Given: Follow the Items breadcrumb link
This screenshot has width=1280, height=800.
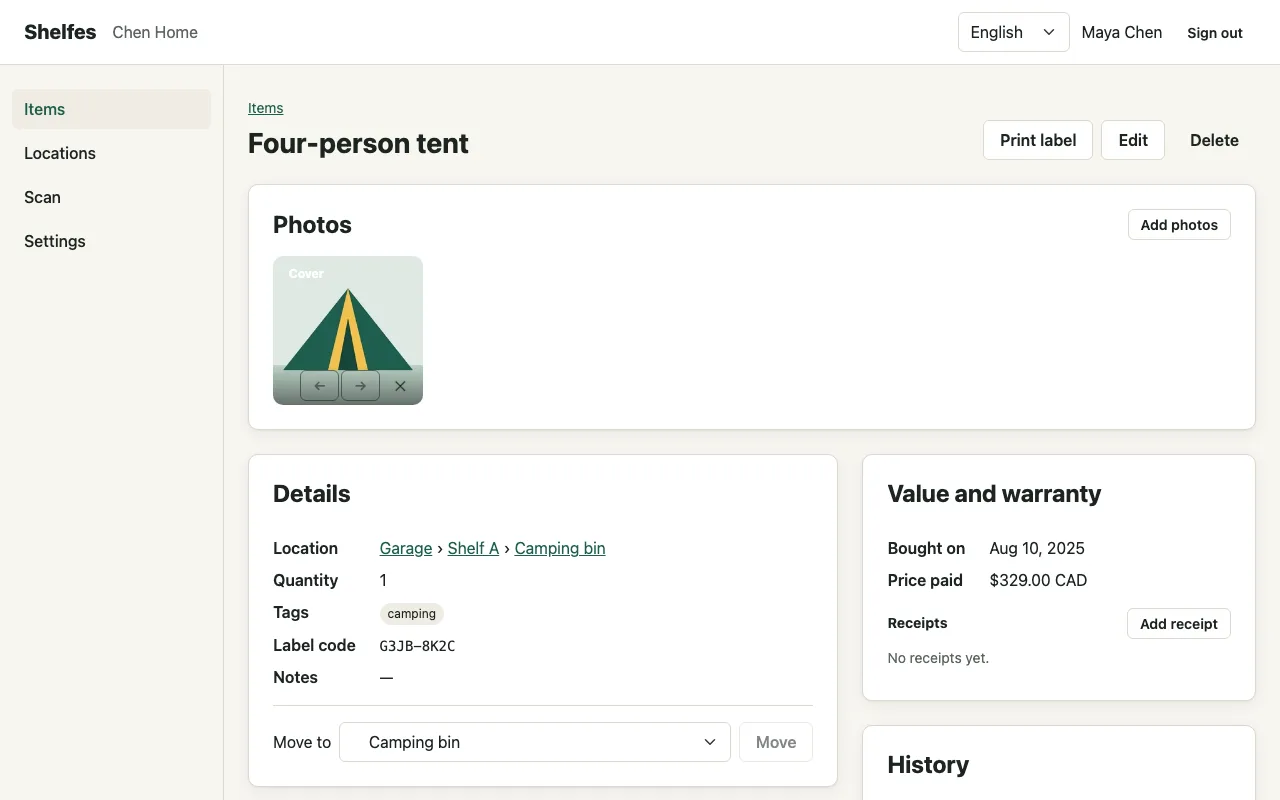Looking at the screenshot, I should (265, 108).
